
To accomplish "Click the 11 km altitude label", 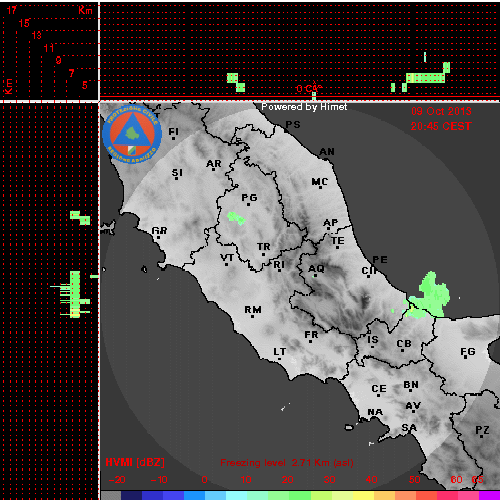I will point(49,48).
